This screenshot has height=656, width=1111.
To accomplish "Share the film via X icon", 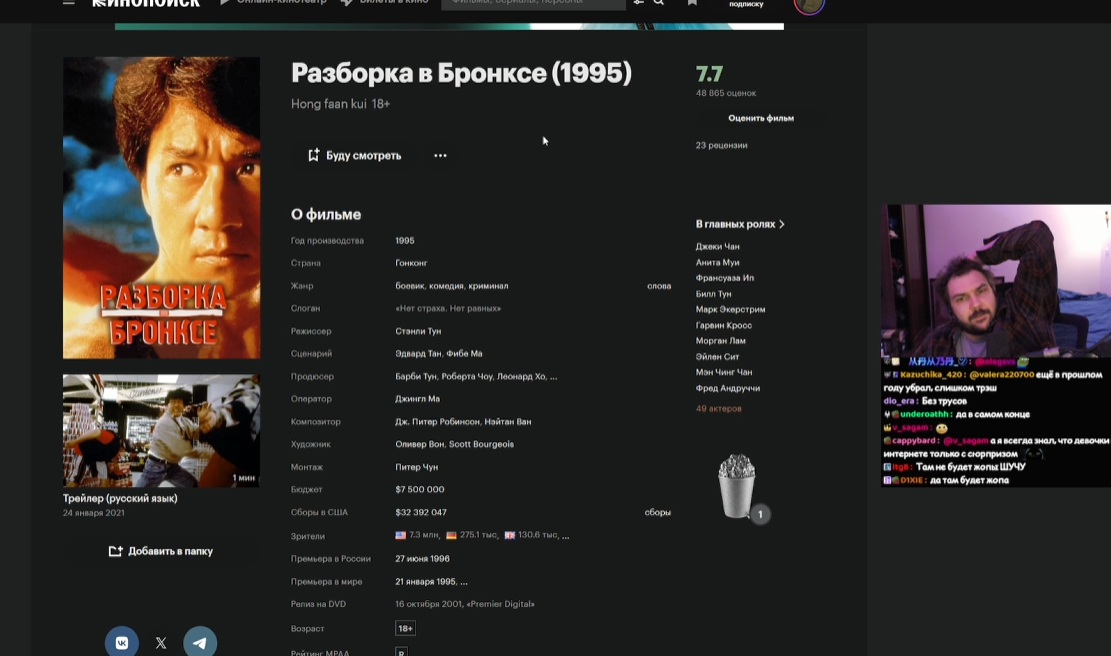I will (161, 643).
